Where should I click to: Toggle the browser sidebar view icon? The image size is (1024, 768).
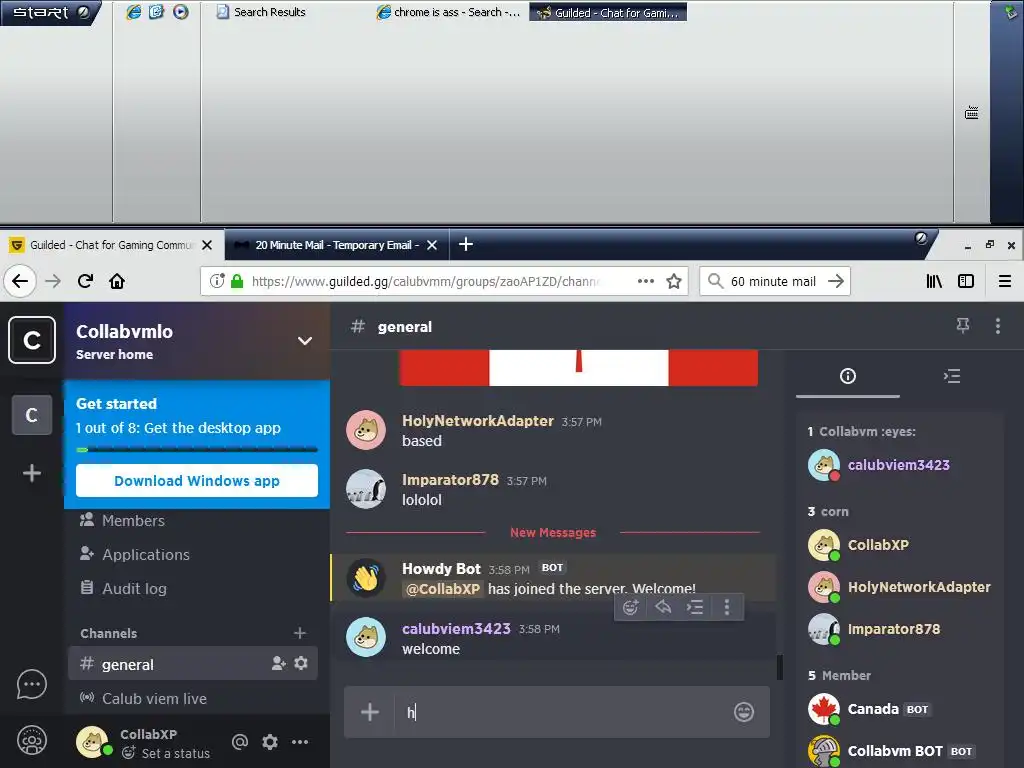[965, 281]
